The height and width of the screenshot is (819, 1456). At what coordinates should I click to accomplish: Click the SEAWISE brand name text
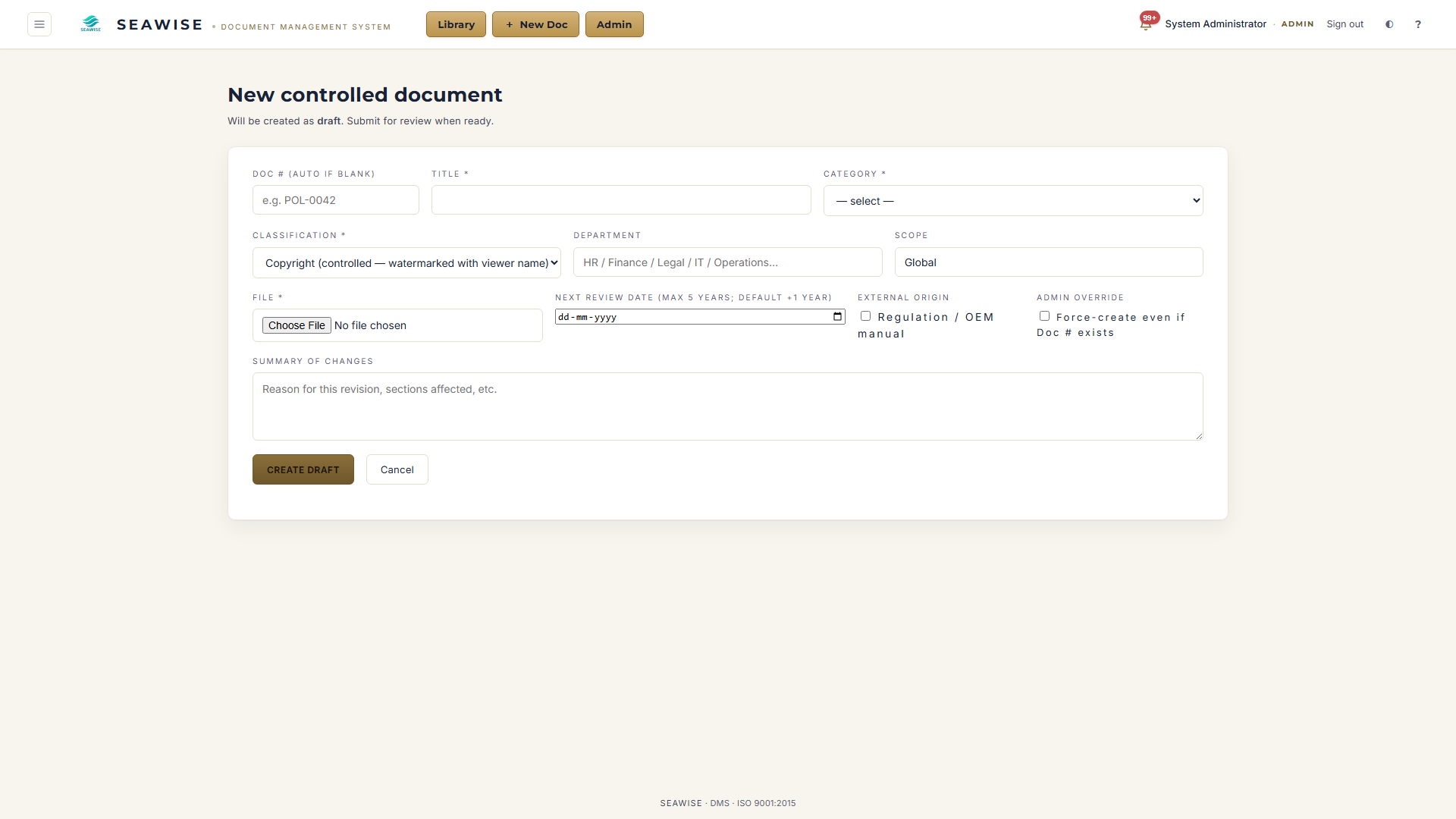[x=159, y=24]
